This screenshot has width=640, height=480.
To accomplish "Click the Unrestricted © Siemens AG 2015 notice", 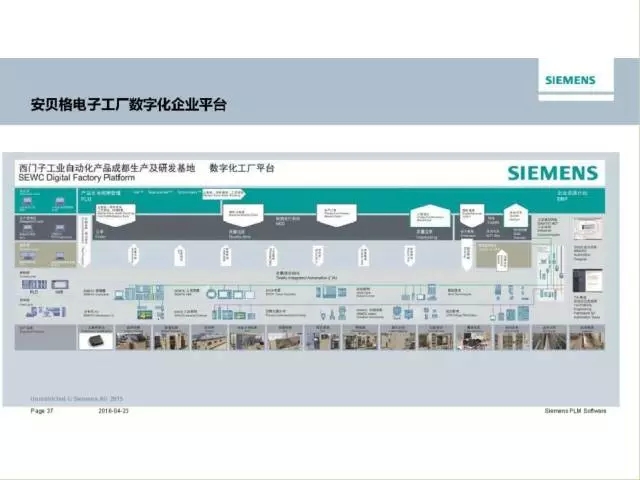I will 76,398.
